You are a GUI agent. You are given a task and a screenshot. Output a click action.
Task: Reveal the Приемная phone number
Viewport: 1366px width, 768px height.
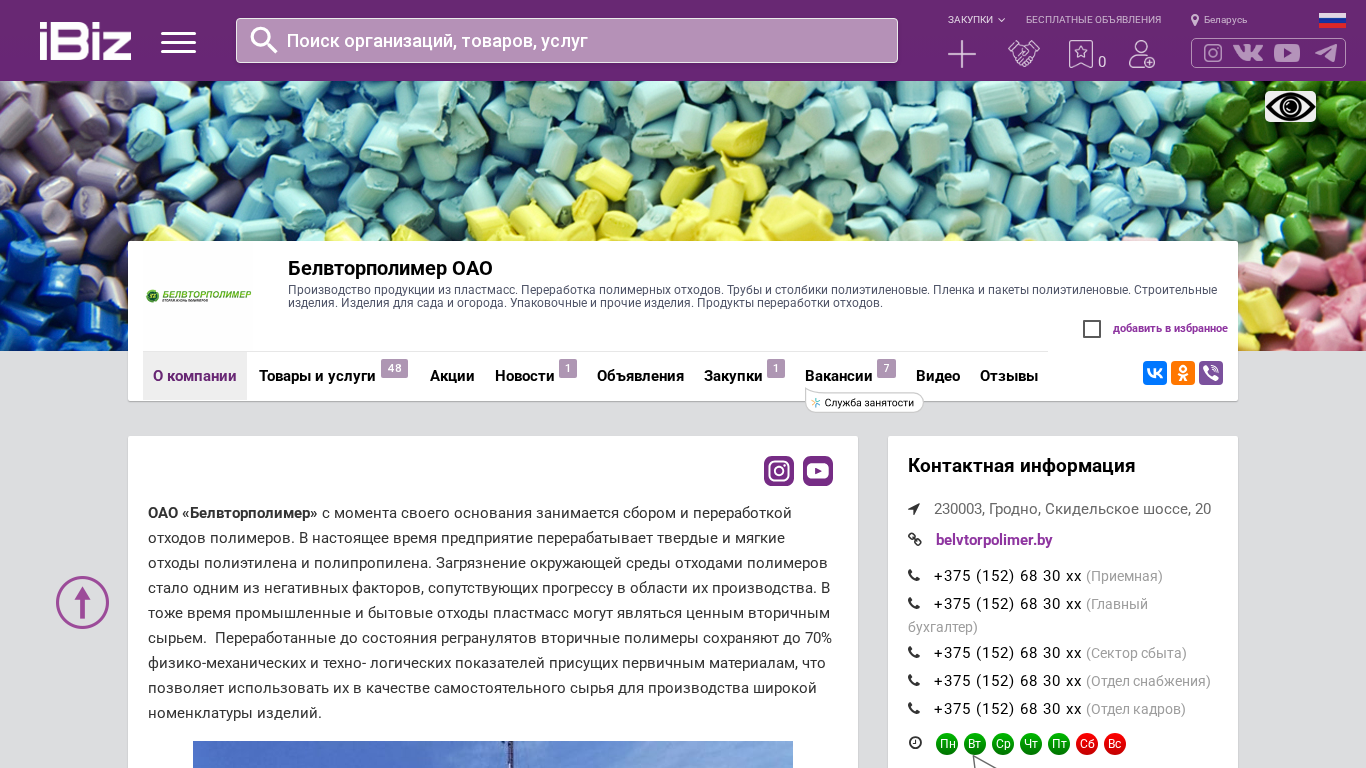(x=1008, y=576)
